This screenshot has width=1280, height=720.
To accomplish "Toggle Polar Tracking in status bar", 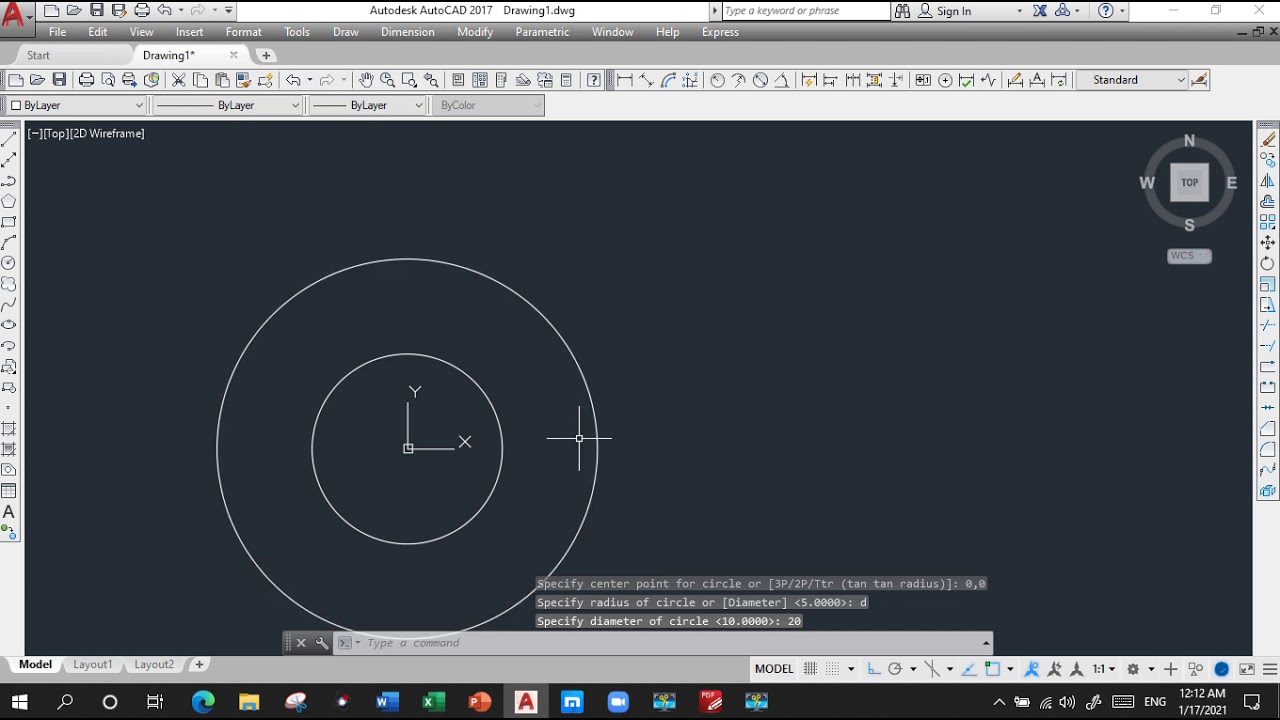I will coord(895,669).
